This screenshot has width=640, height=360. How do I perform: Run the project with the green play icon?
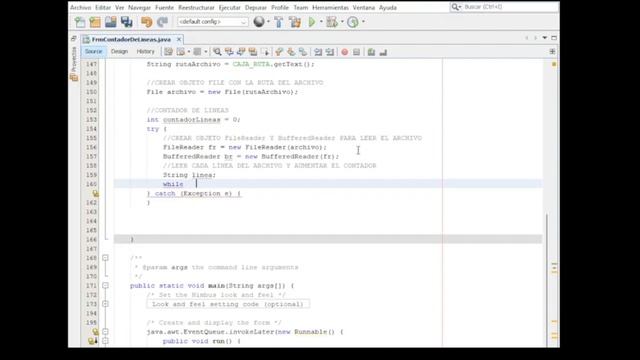click(x=312, y=22)
